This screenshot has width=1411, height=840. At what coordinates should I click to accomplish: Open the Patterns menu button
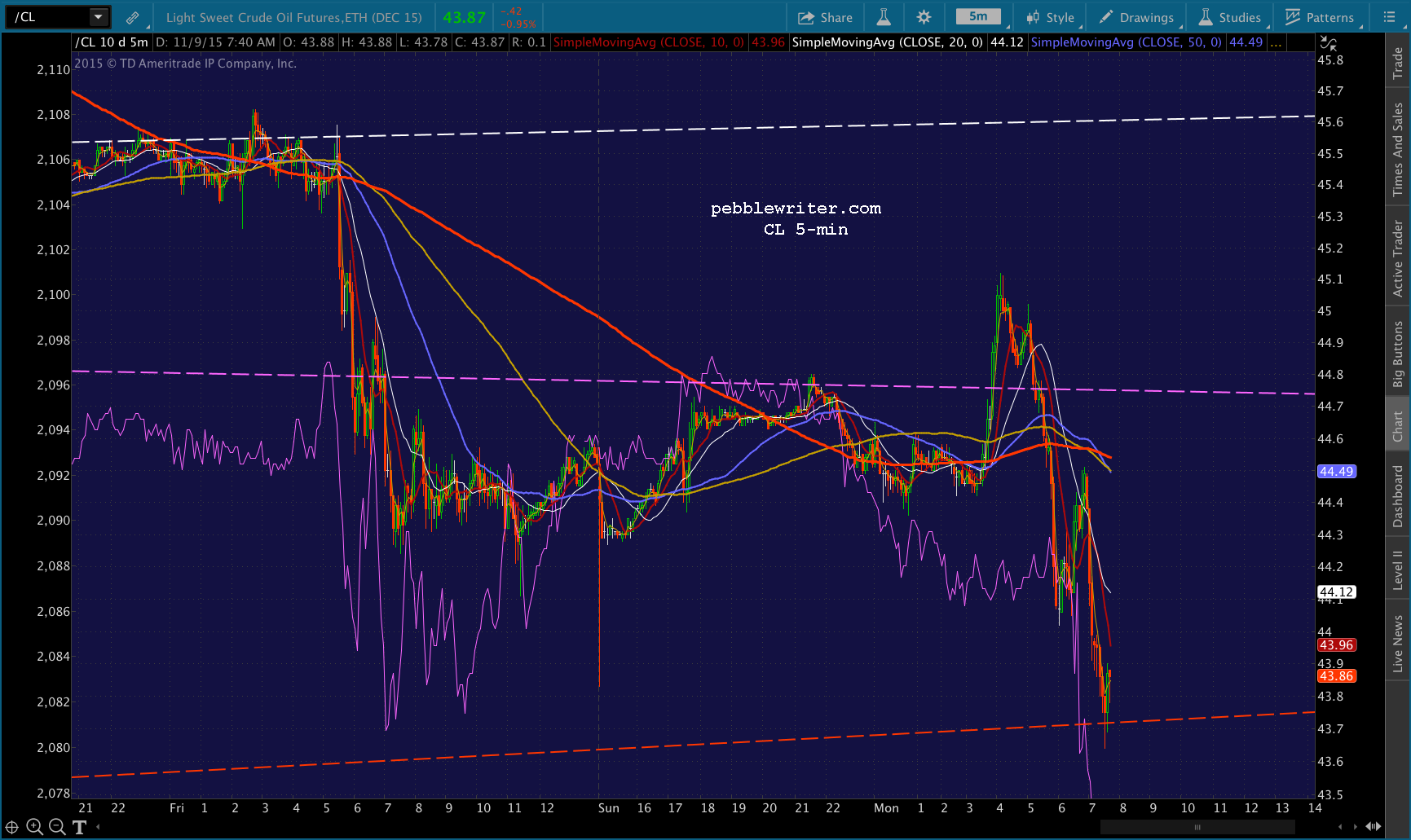(x=1320, y=17)
